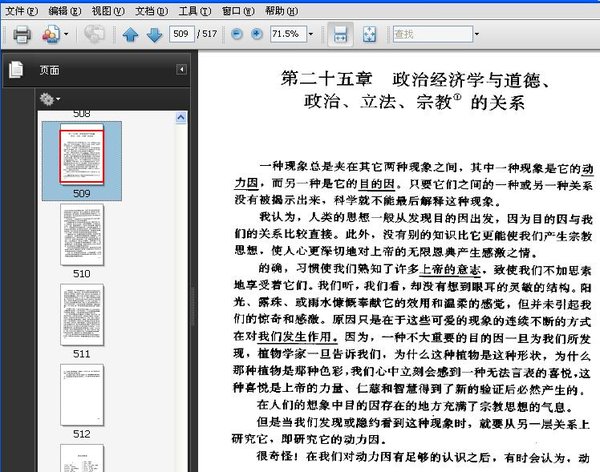Click the zoom out minus button
This screenshot has height=472, width=600.
[x=237, y=35]
